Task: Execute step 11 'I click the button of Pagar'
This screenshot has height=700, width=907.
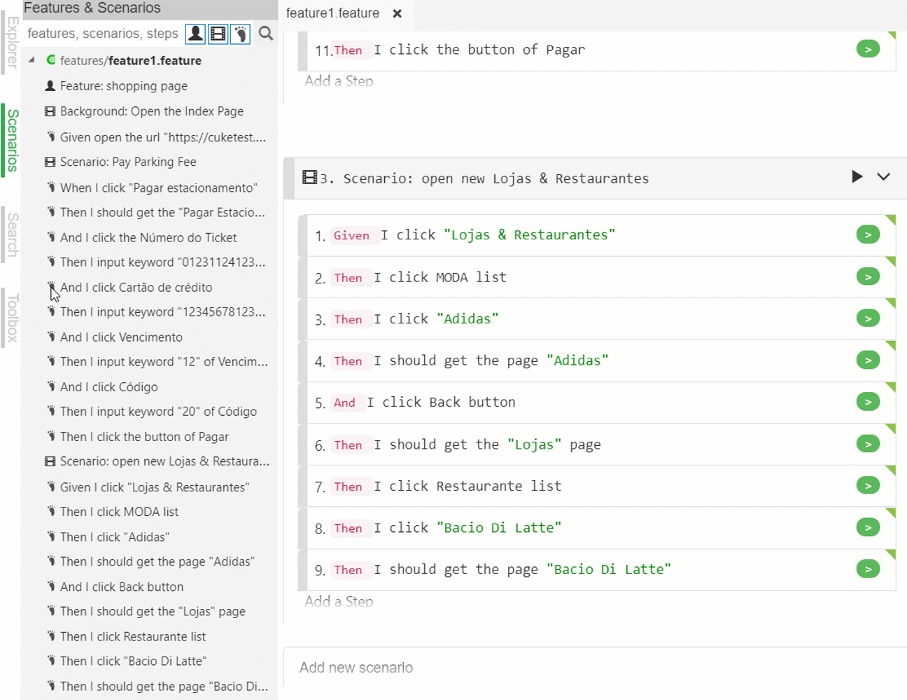Action: pyautogui.click(x=867, y=48)
